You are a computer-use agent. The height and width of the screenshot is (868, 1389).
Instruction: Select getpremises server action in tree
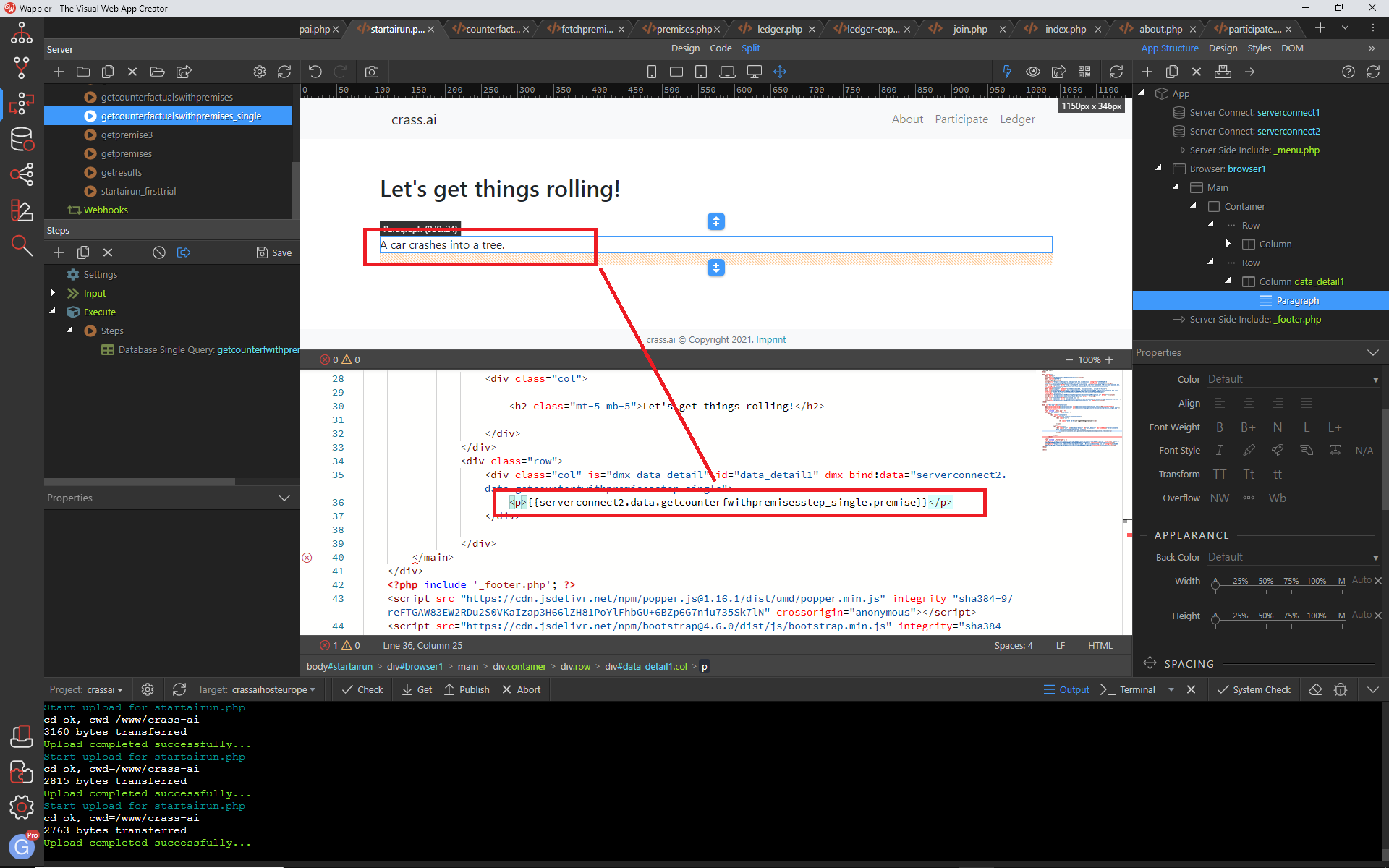tap(126, 153)
